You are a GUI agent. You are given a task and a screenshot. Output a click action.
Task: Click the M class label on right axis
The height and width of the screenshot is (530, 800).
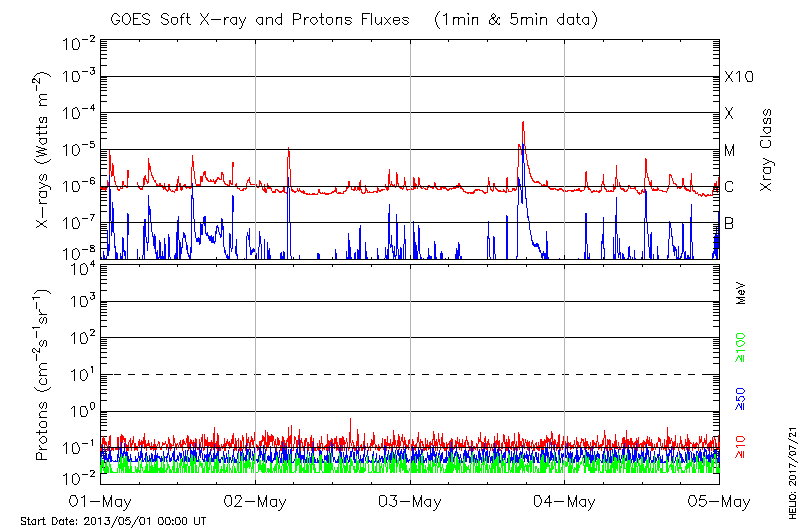pos(730,150)
